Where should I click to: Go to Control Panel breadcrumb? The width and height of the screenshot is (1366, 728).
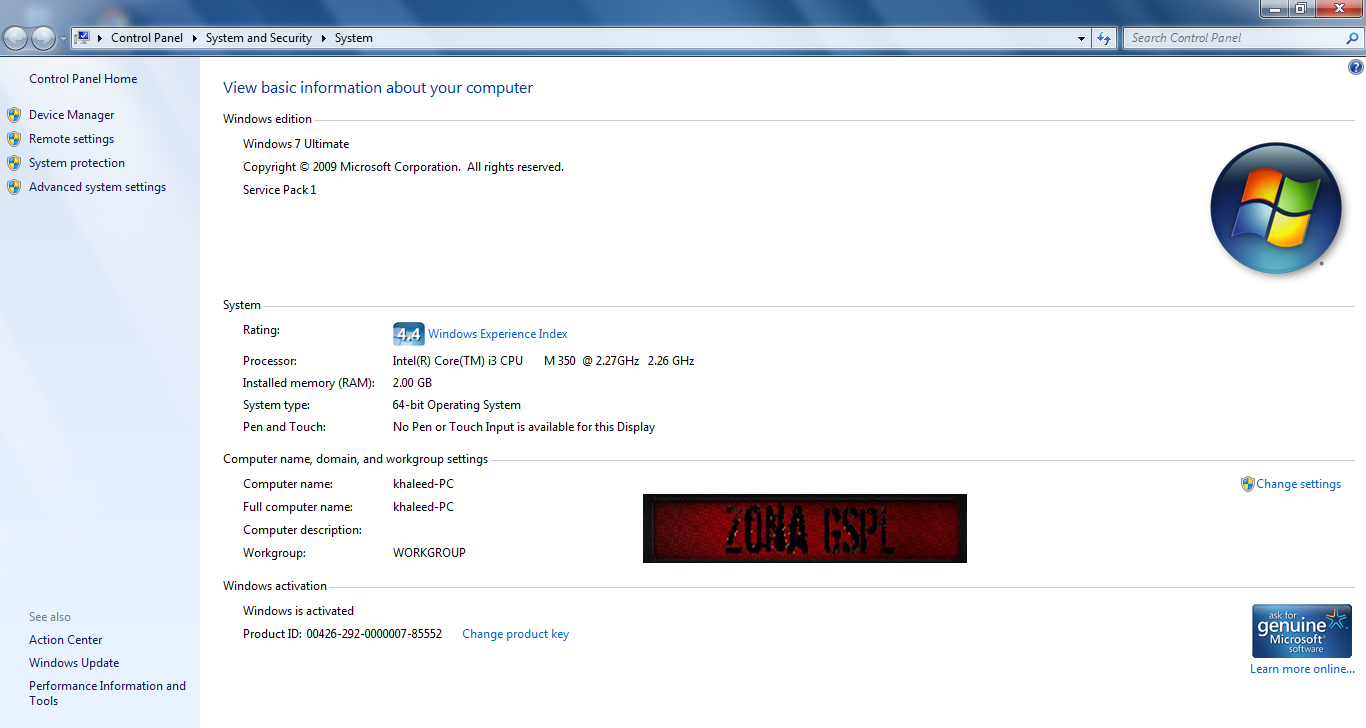(147, 38)
